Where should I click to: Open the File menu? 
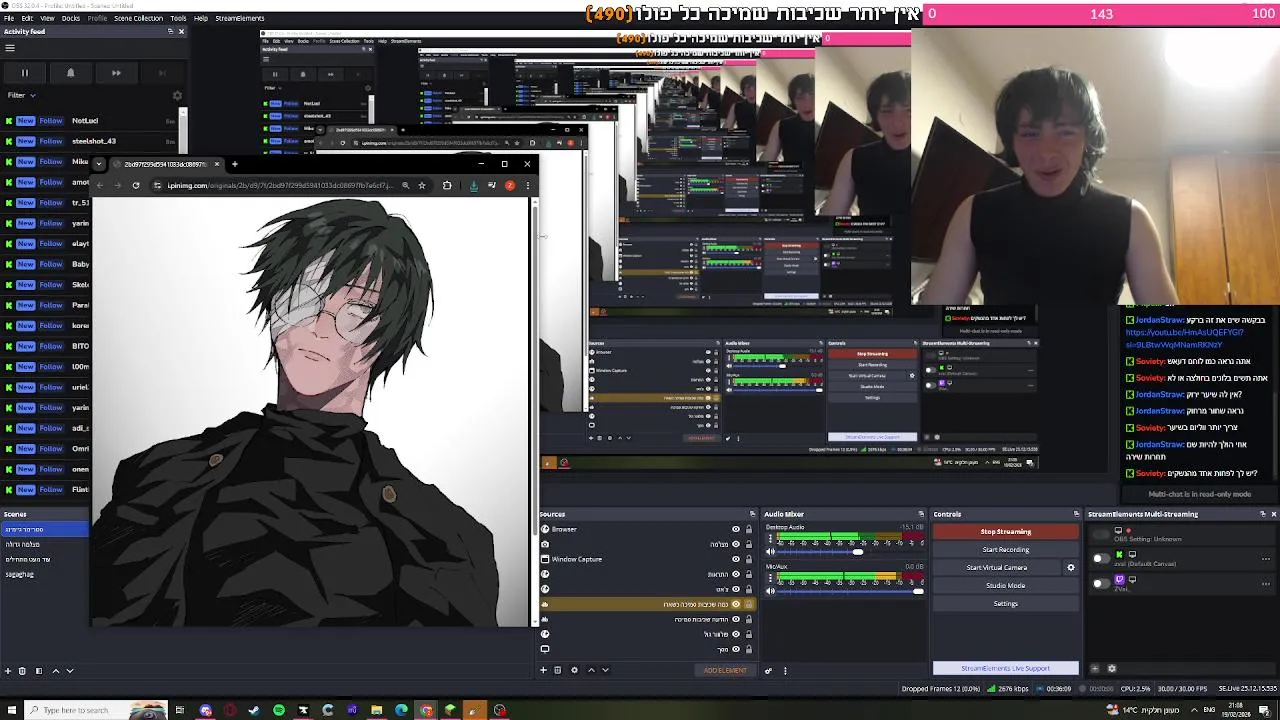[8, 18]
